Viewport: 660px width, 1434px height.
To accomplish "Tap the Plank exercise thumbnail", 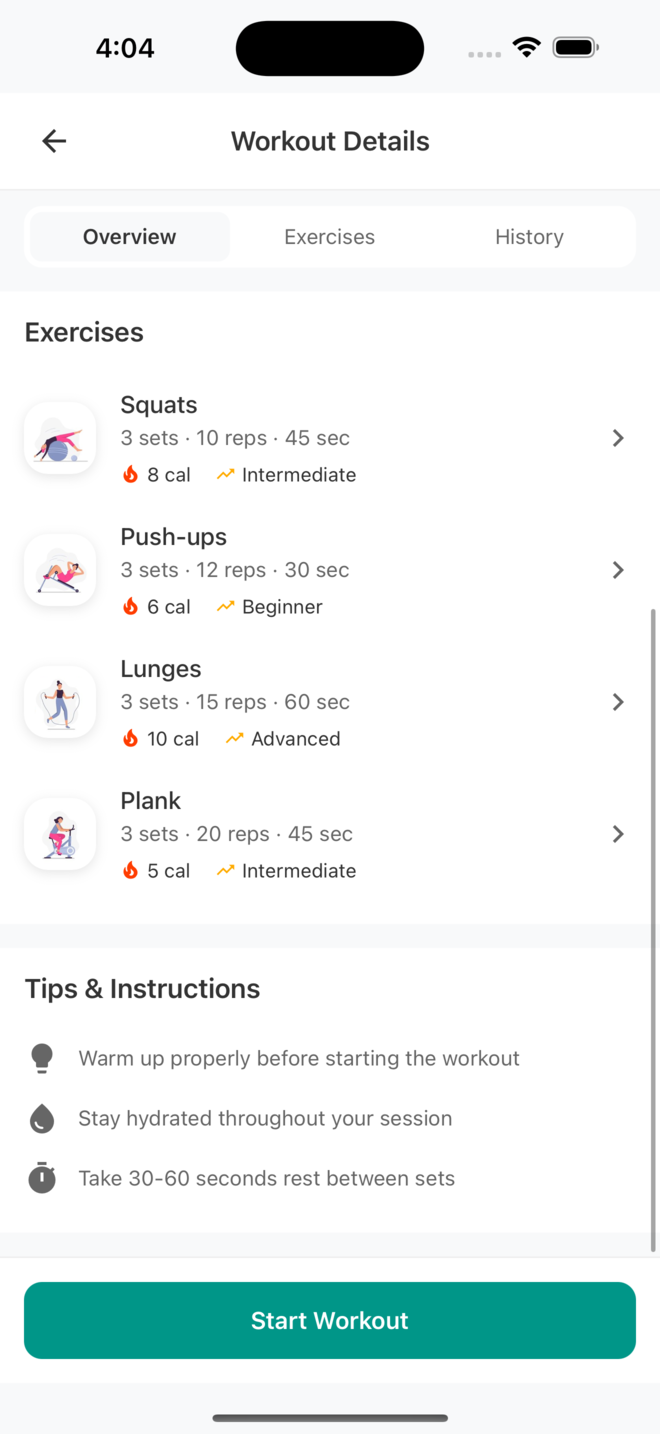I will 60,834.
